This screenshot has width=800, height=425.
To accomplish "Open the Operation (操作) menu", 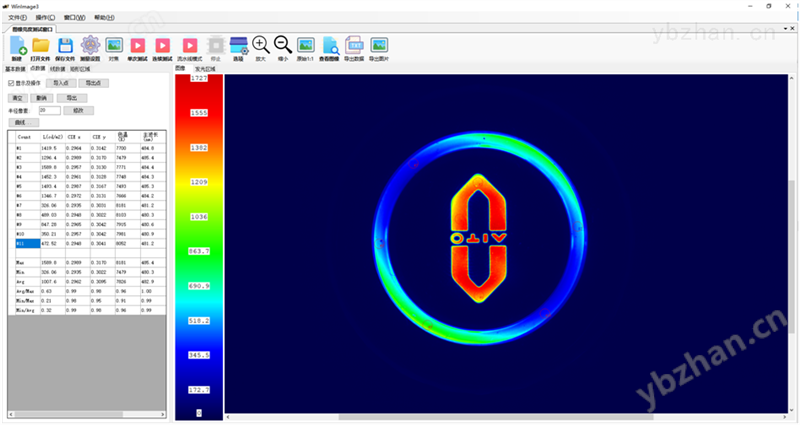I will click(45, 17).
